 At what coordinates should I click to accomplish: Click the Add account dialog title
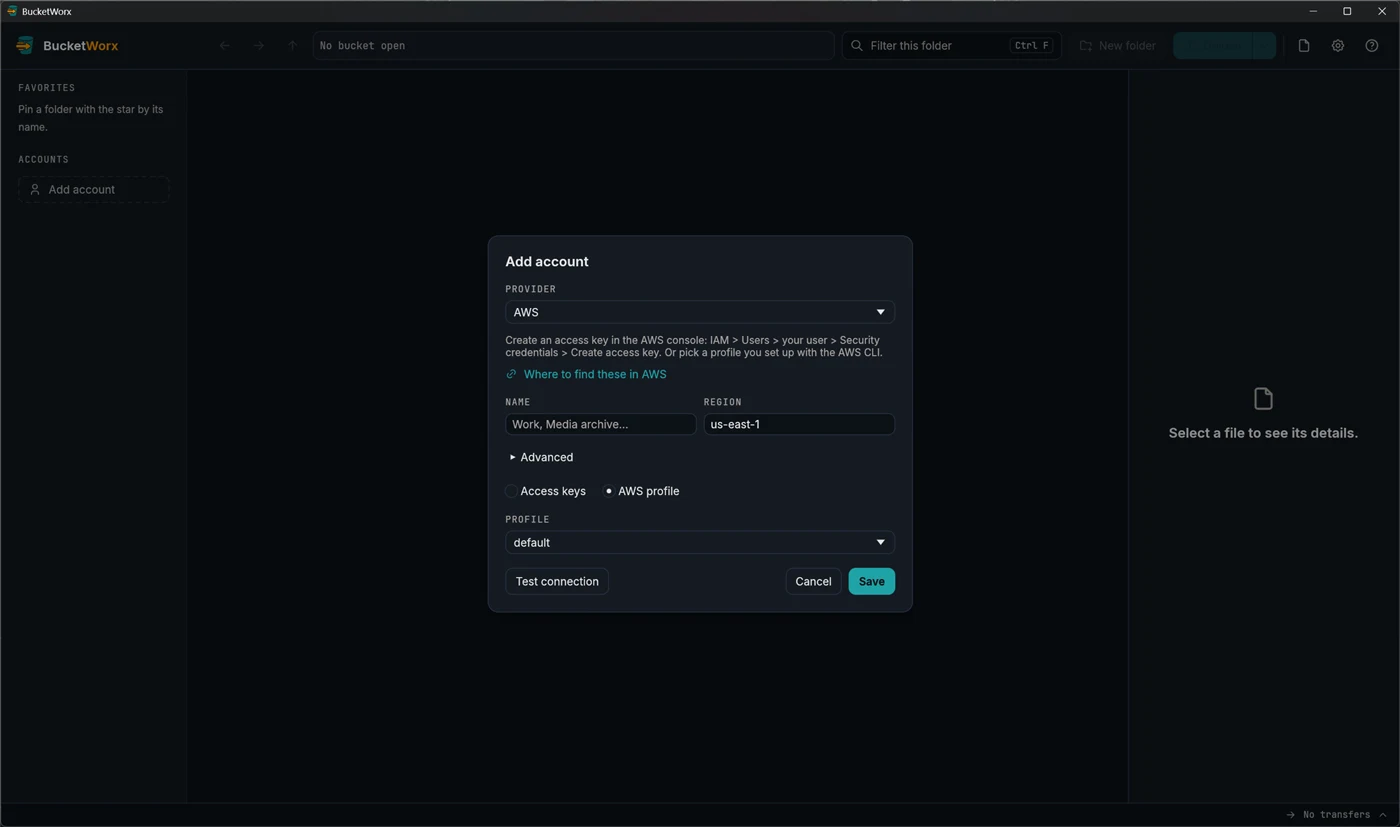tap(547, 261)
